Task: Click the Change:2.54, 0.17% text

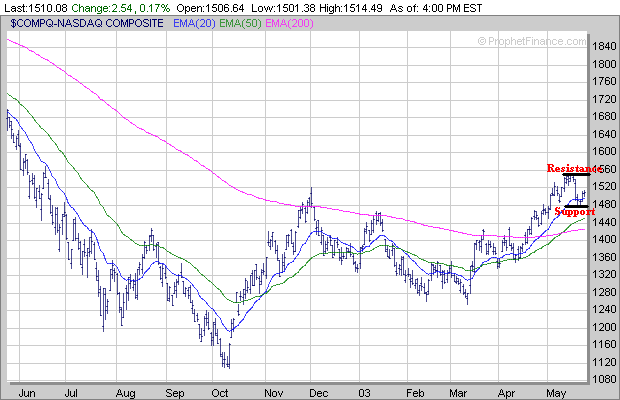Action: point(121,8)
